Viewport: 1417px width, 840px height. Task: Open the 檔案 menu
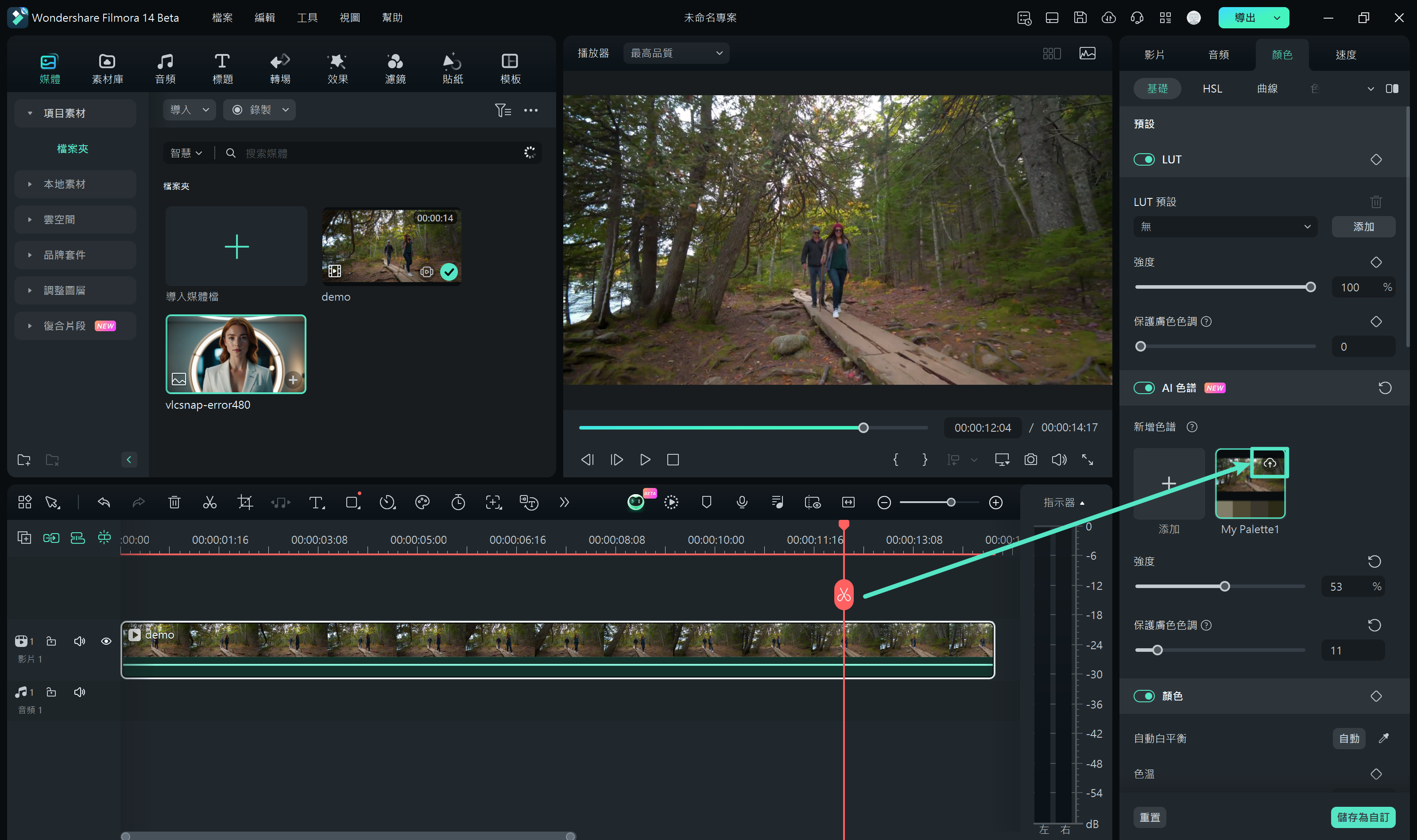coord(222,18)
